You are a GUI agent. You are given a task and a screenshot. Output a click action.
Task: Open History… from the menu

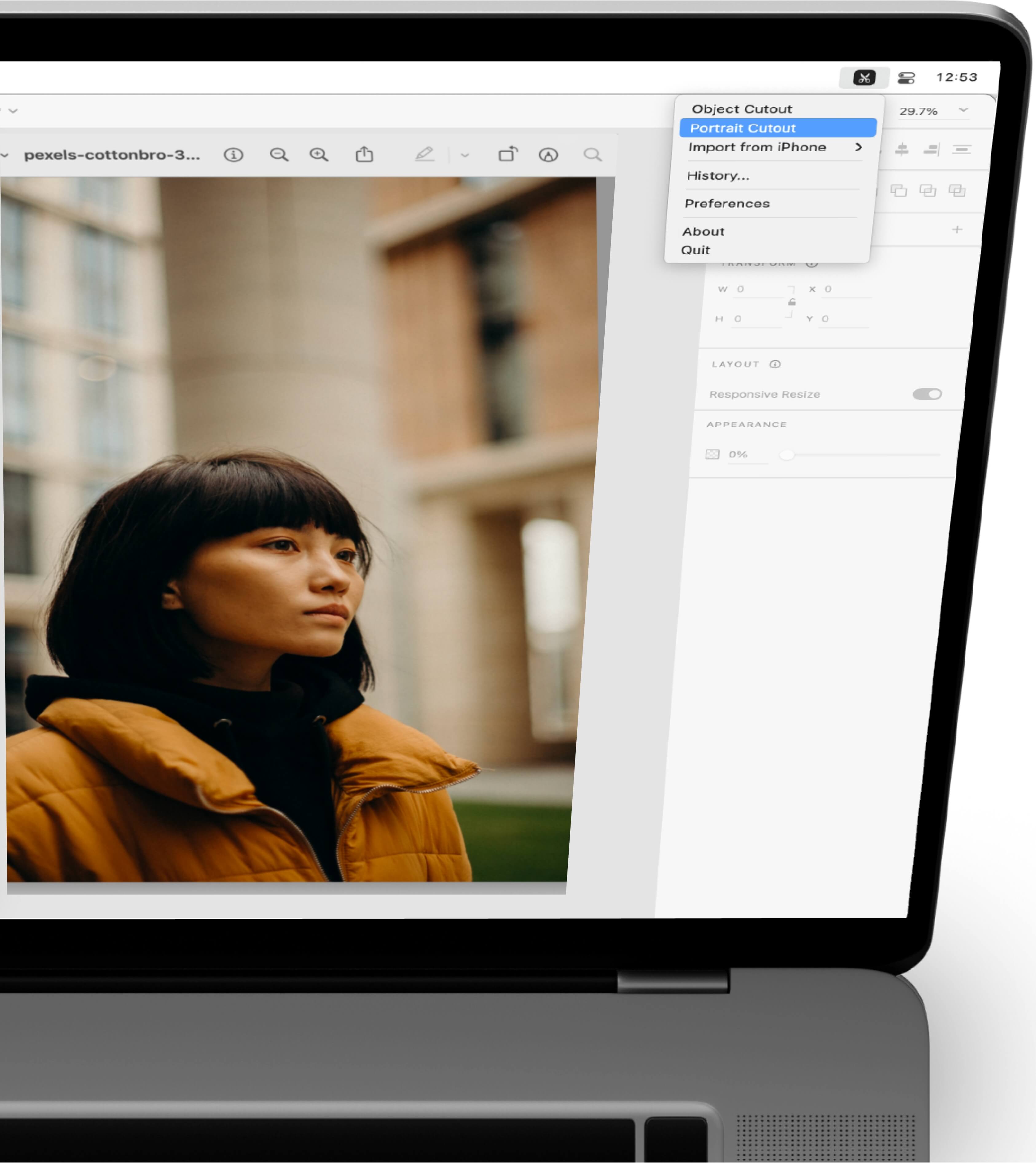(x=718, y=175)
